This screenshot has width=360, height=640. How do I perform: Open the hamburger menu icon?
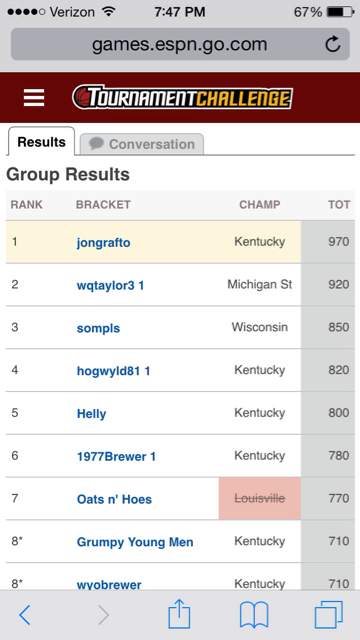click(34, 98)
